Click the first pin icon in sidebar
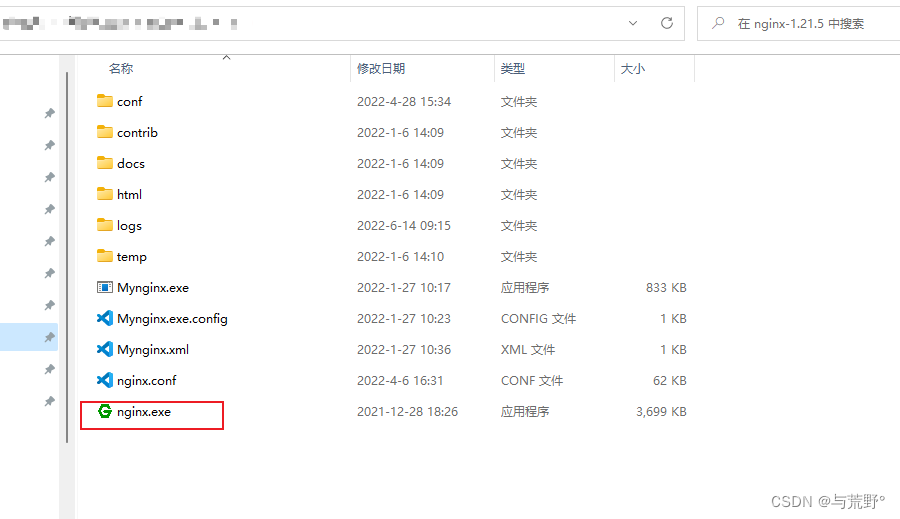 tap(49, 114)
